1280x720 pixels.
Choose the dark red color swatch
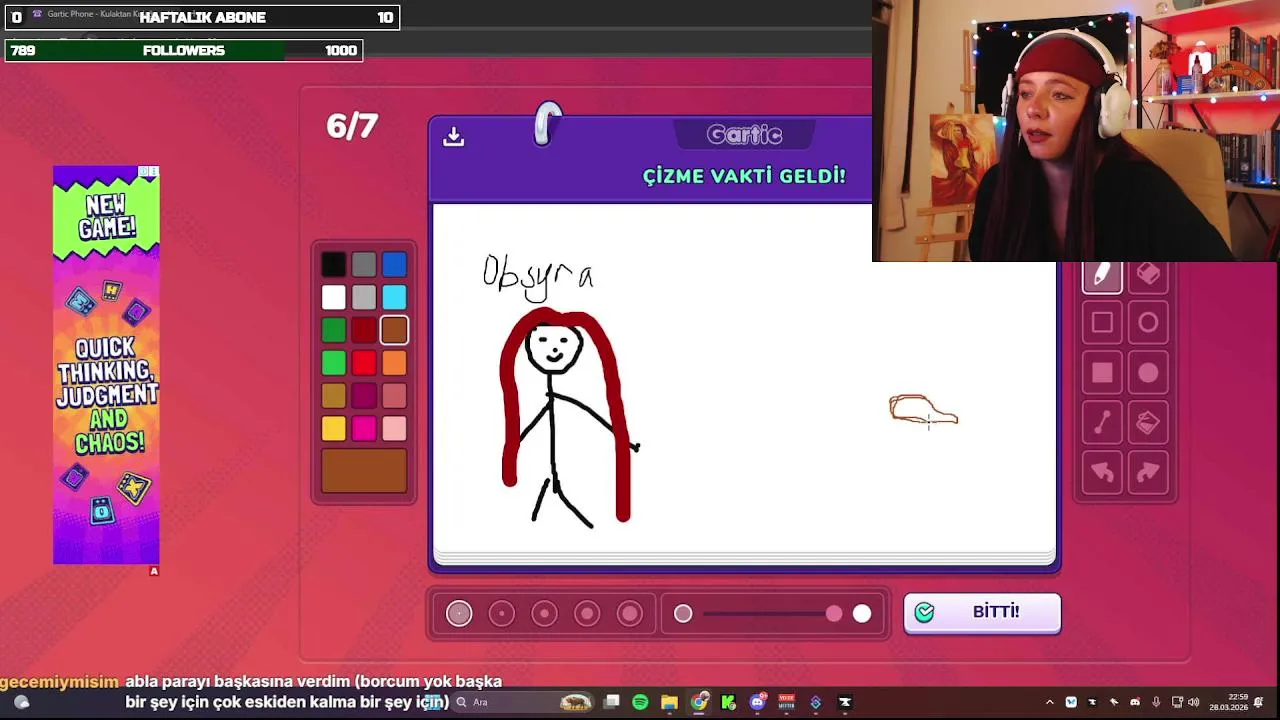(364, 330)
